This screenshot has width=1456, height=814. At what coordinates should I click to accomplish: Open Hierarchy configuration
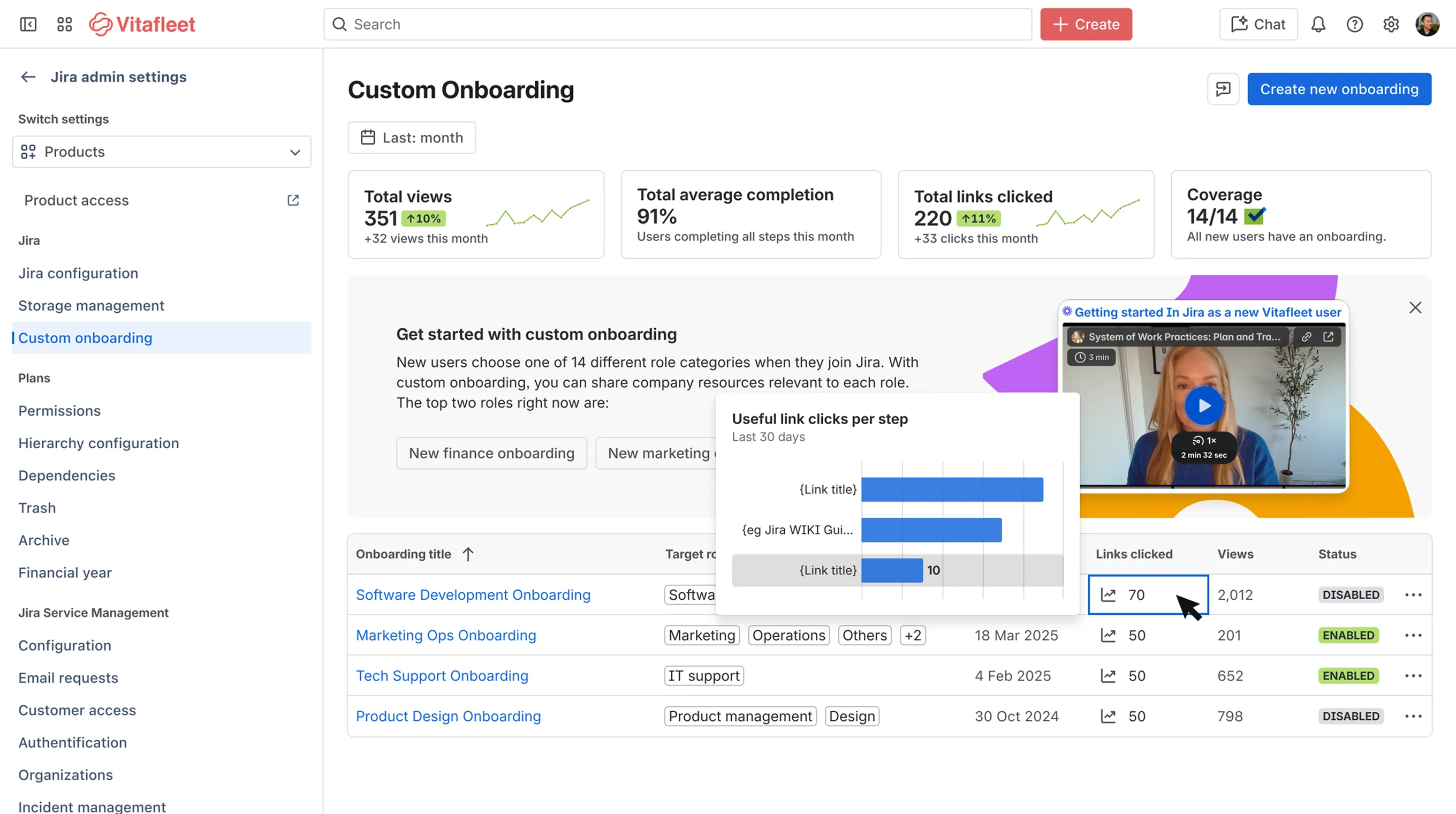(98, 443)
